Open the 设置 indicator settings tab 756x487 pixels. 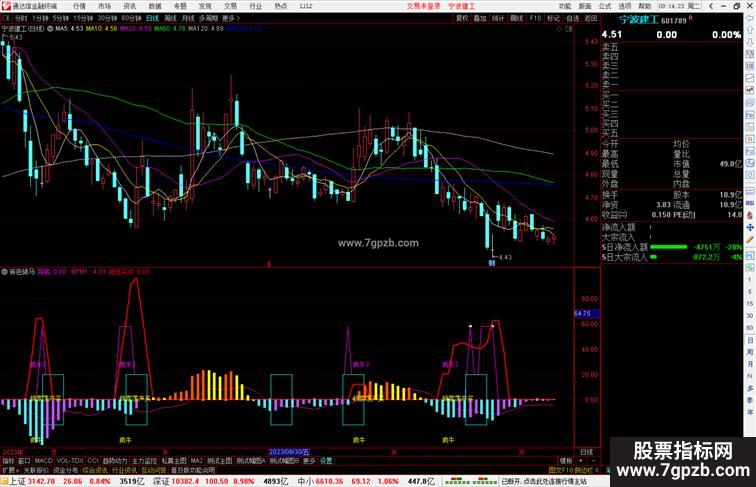click(326, 461)
